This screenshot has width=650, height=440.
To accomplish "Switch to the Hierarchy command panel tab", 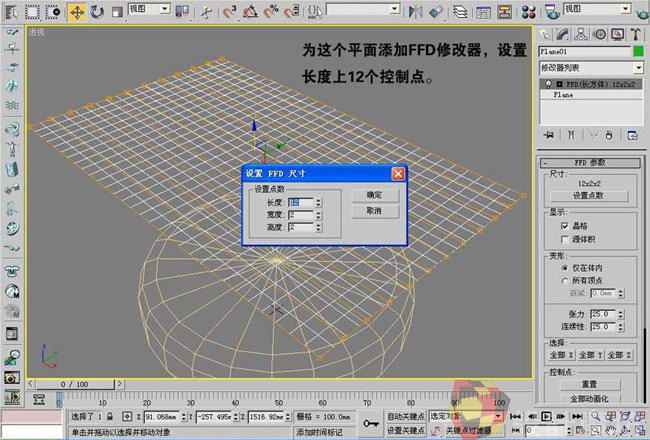I will click(581, 34).
